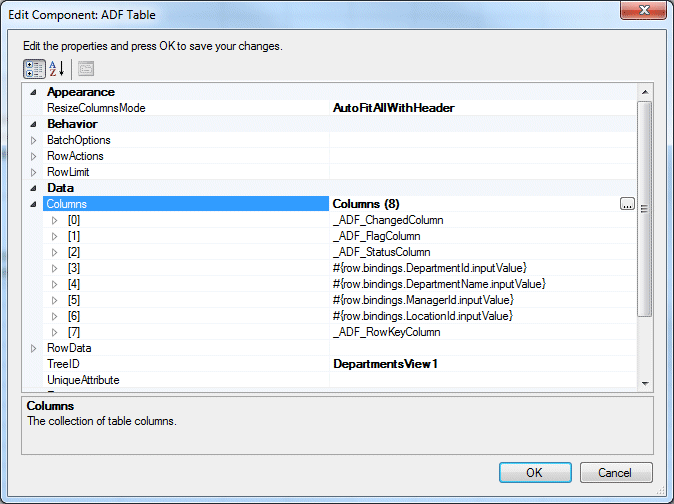This screenshot has width=674, height=504.
Task: Click the Behavior category header
Action: point(72,124)
